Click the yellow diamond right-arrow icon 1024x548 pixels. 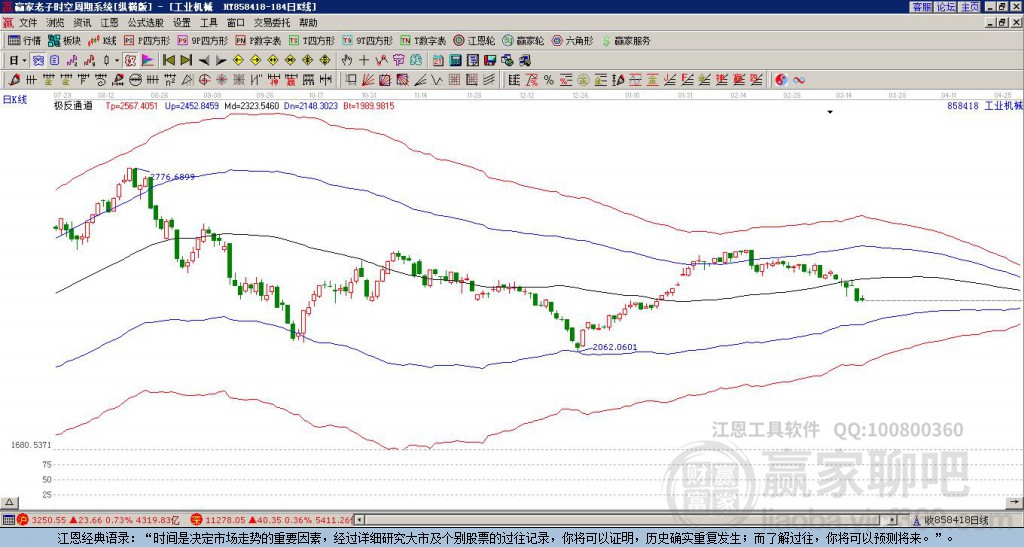(255, 61)
